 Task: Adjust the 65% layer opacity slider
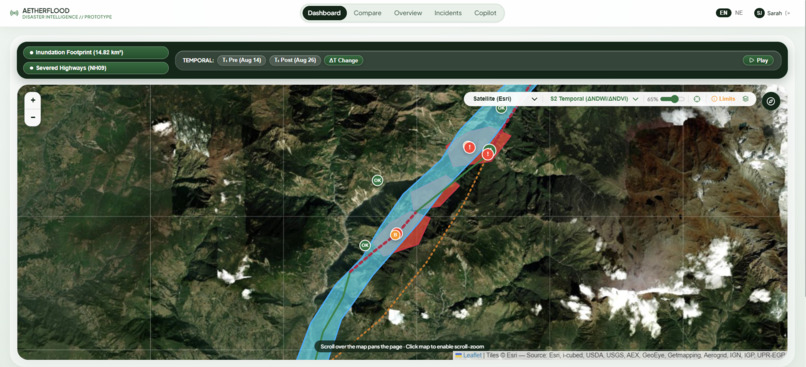click(672, 99)
